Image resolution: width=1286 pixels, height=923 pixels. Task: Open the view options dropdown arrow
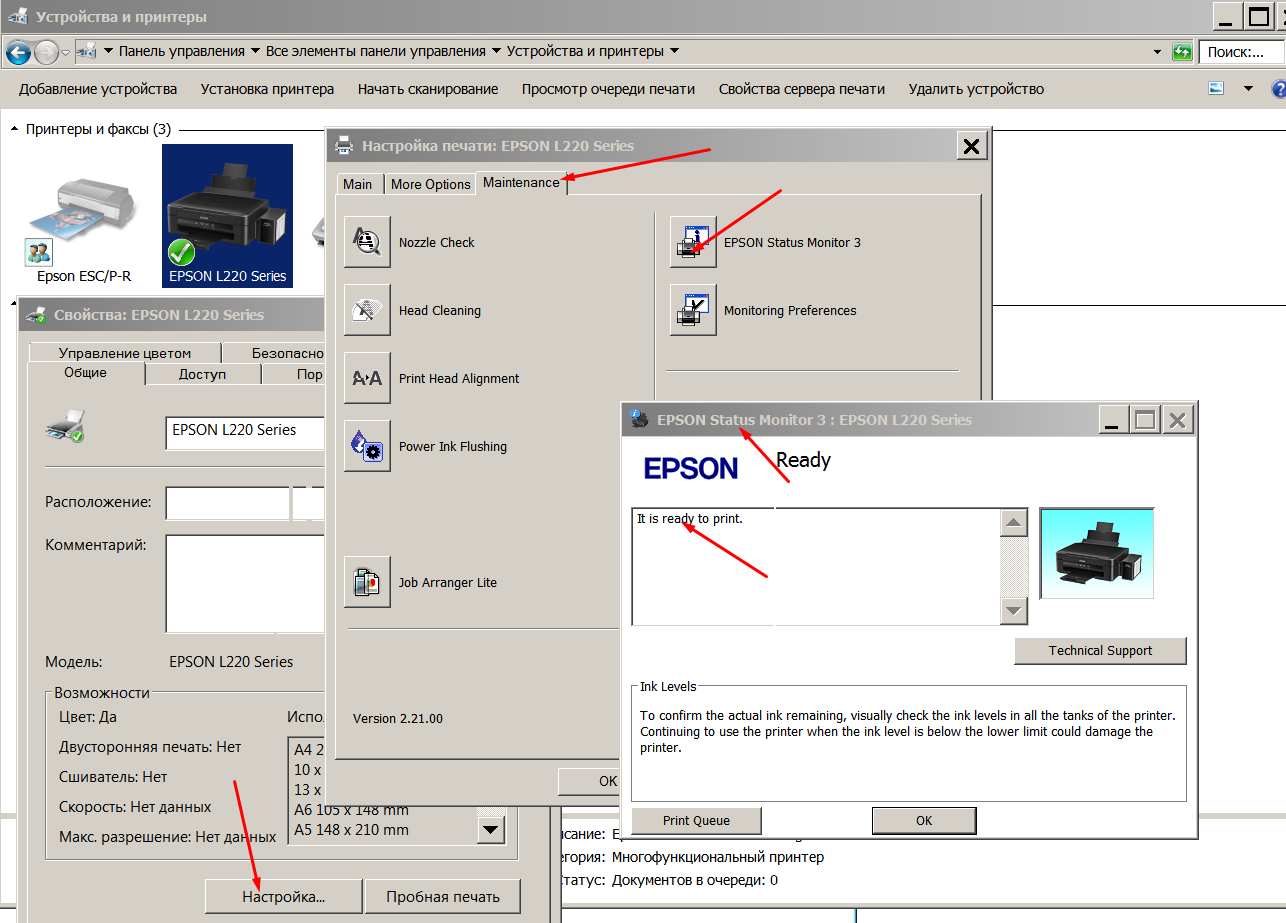1248,89
